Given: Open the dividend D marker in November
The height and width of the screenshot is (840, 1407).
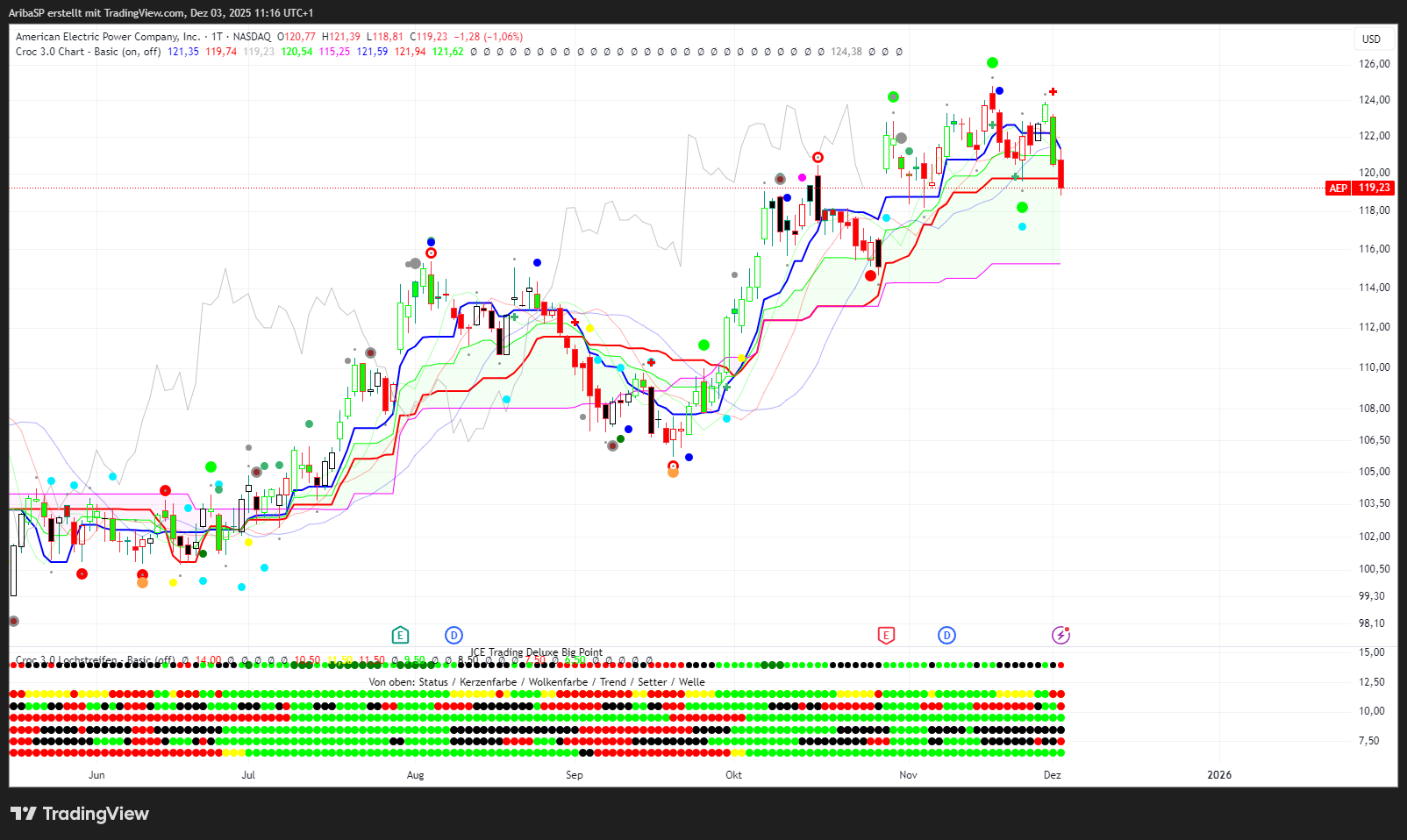Looking at the screenshot, I should tap(946, 635).
